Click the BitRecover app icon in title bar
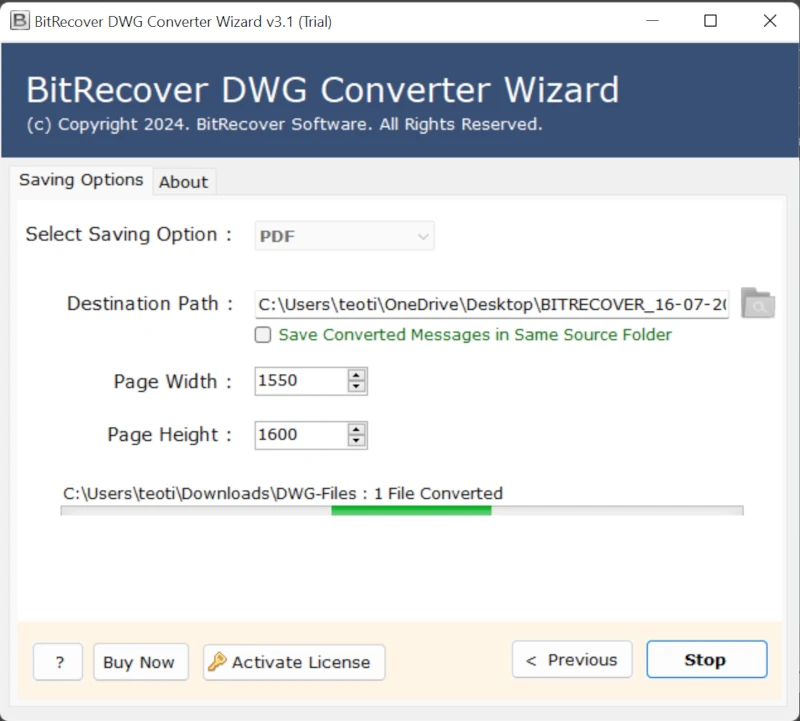This screenshot has height=721, width=800. click(20, 21)
